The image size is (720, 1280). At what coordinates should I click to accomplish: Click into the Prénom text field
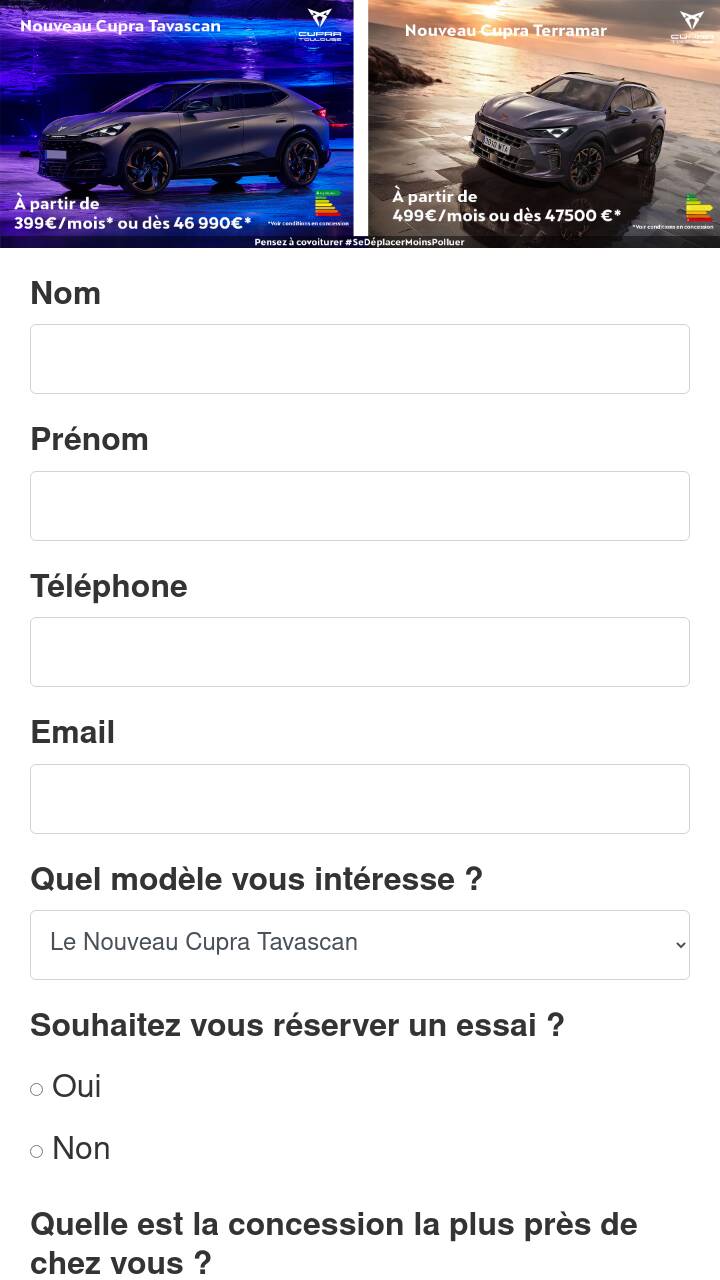pos(360,506)
